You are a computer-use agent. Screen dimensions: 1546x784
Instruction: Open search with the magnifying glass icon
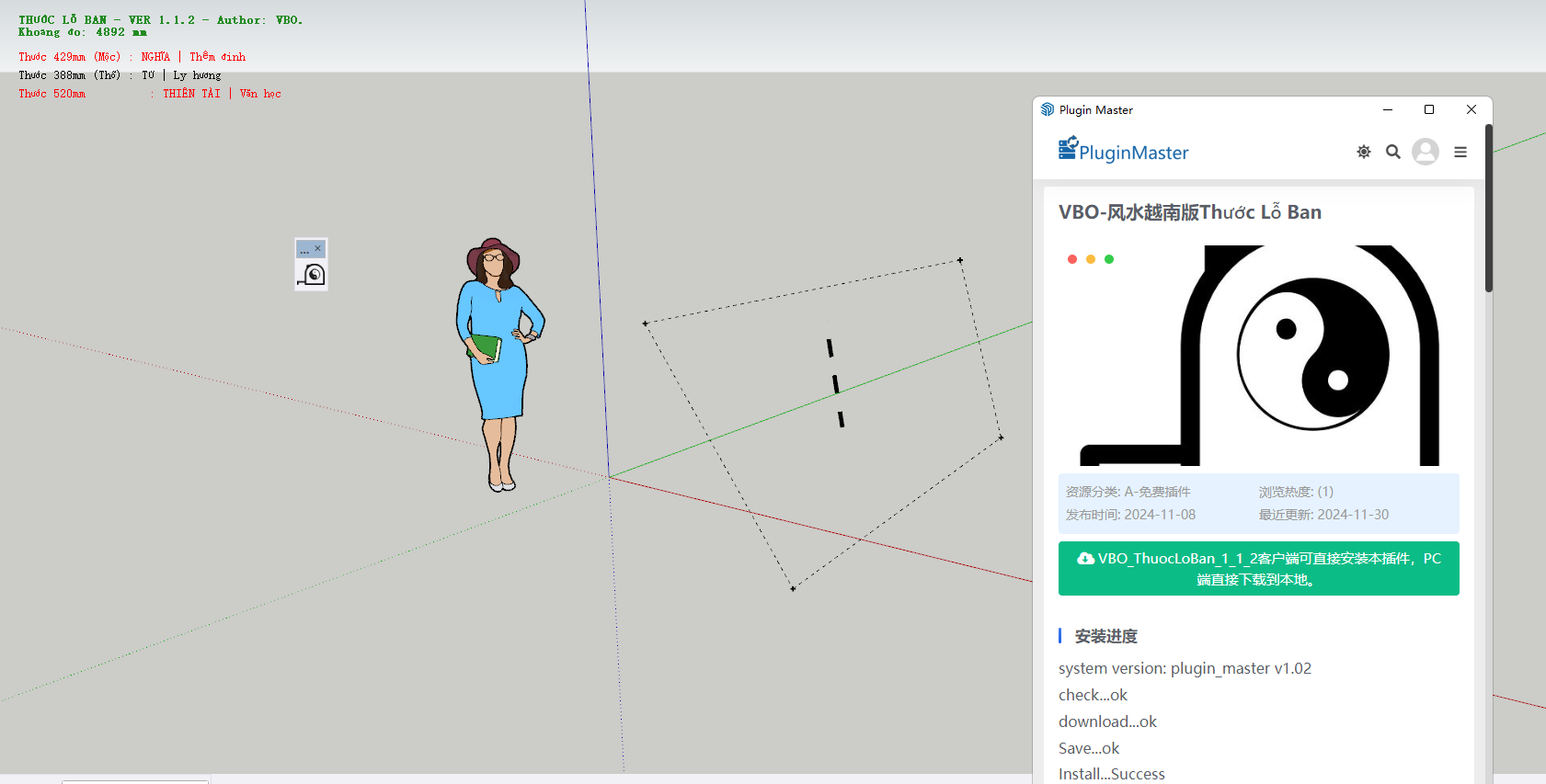(1392, 152)
